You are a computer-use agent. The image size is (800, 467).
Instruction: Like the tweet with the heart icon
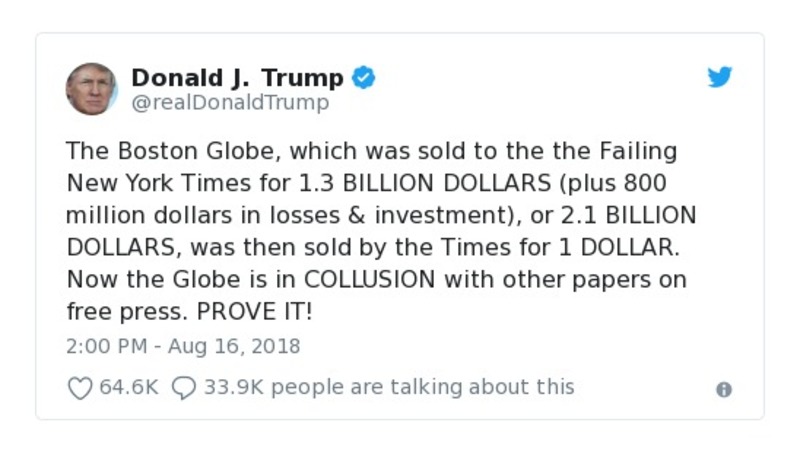(79, 388)
